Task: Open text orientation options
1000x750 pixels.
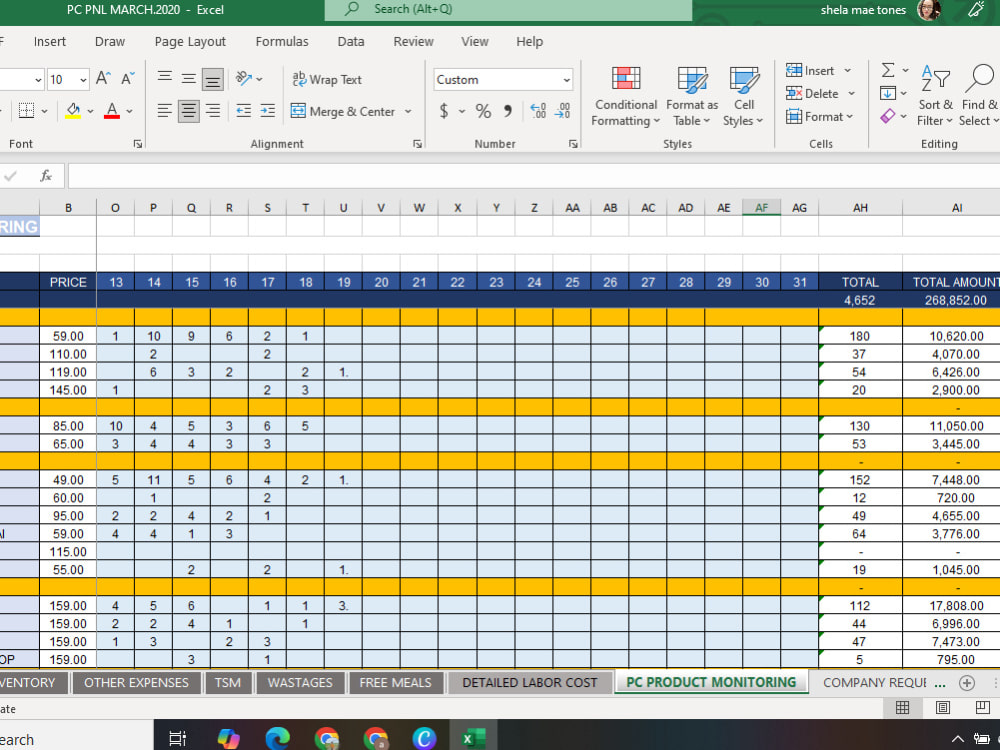Action: (x=249, y=78)
